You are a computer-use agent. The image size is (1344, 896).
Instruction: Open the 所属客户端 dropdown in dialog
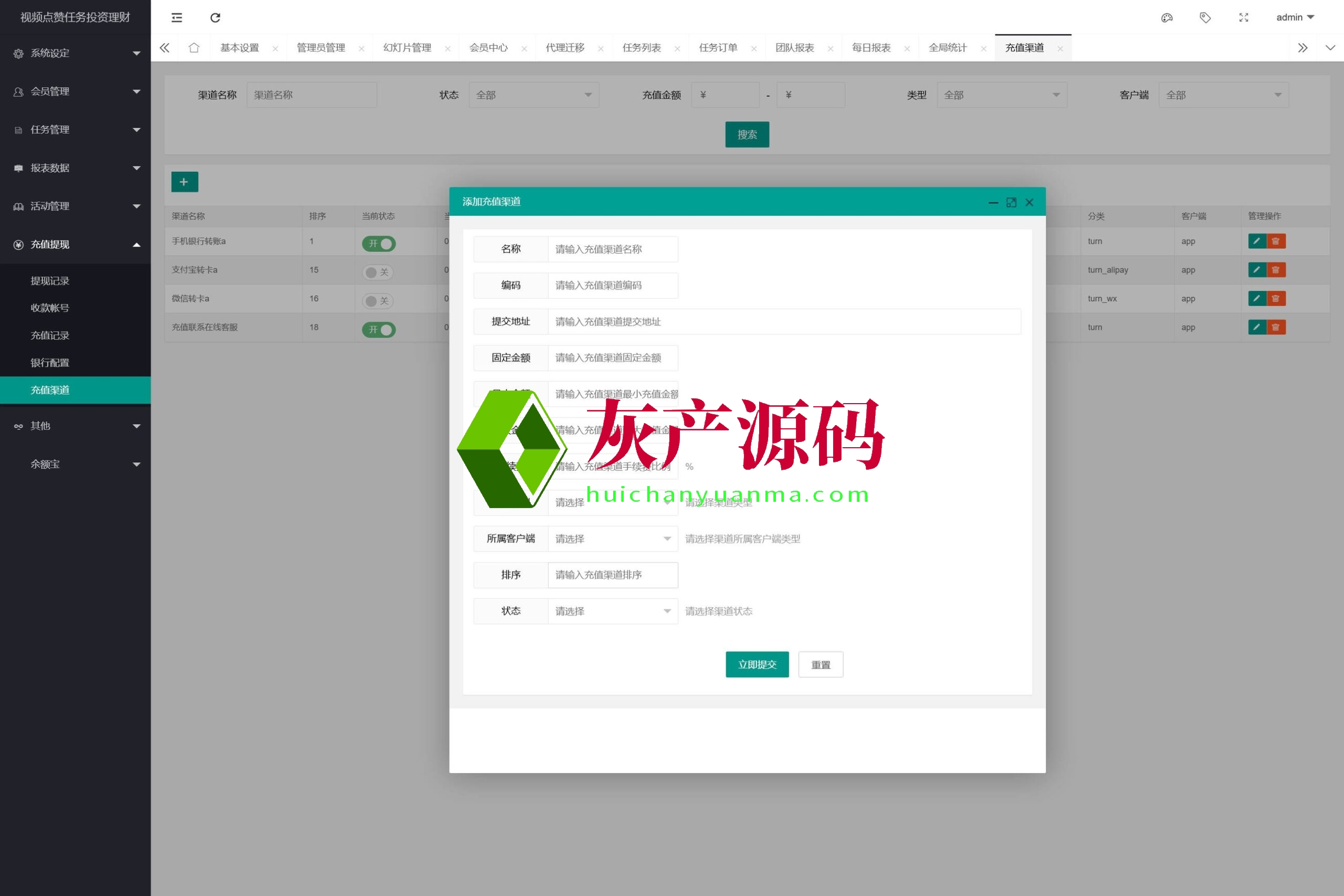click(612, 539)
